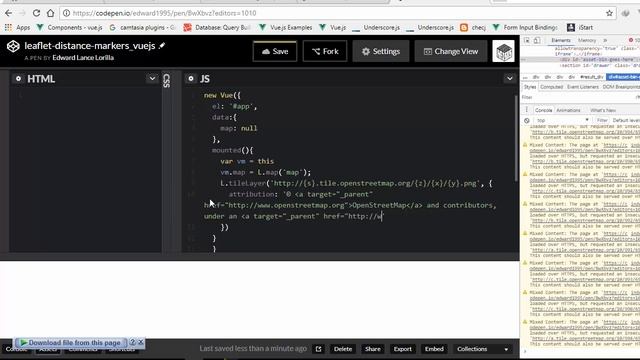Open the Apps bookmarks shortcut

coord(17,27)
